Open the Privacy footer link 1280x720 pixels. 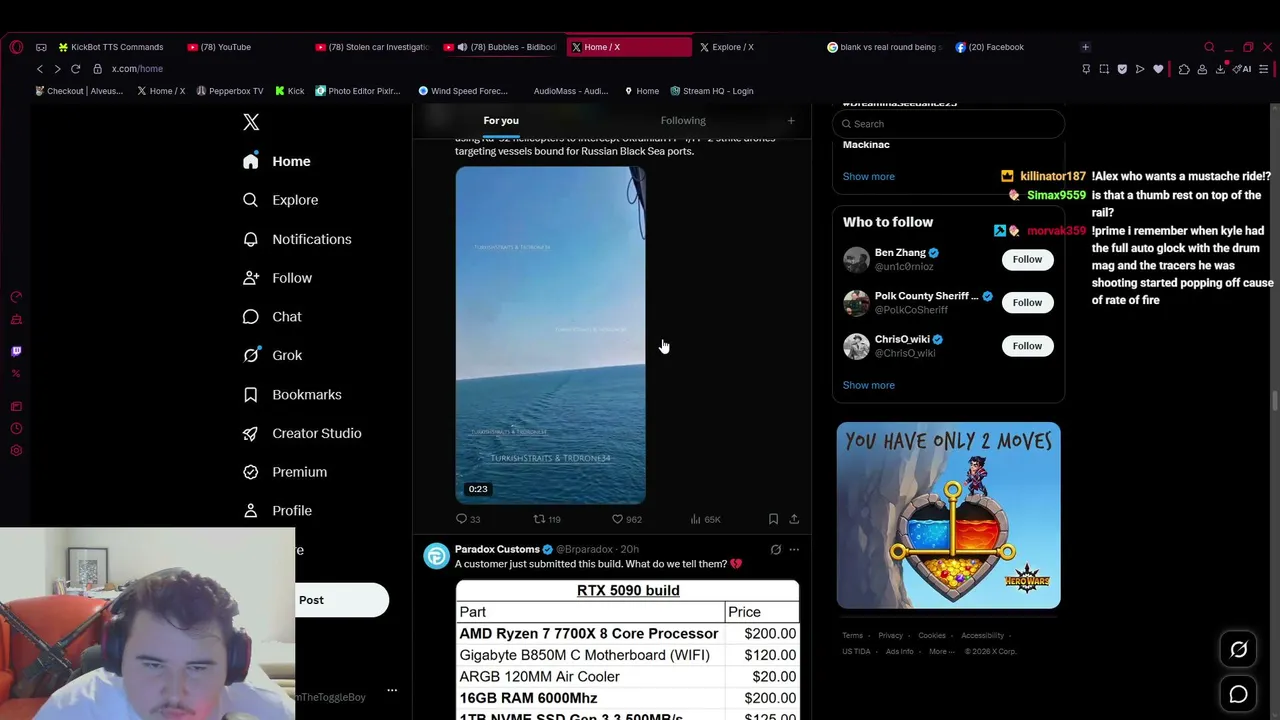[x=890, y=635]
